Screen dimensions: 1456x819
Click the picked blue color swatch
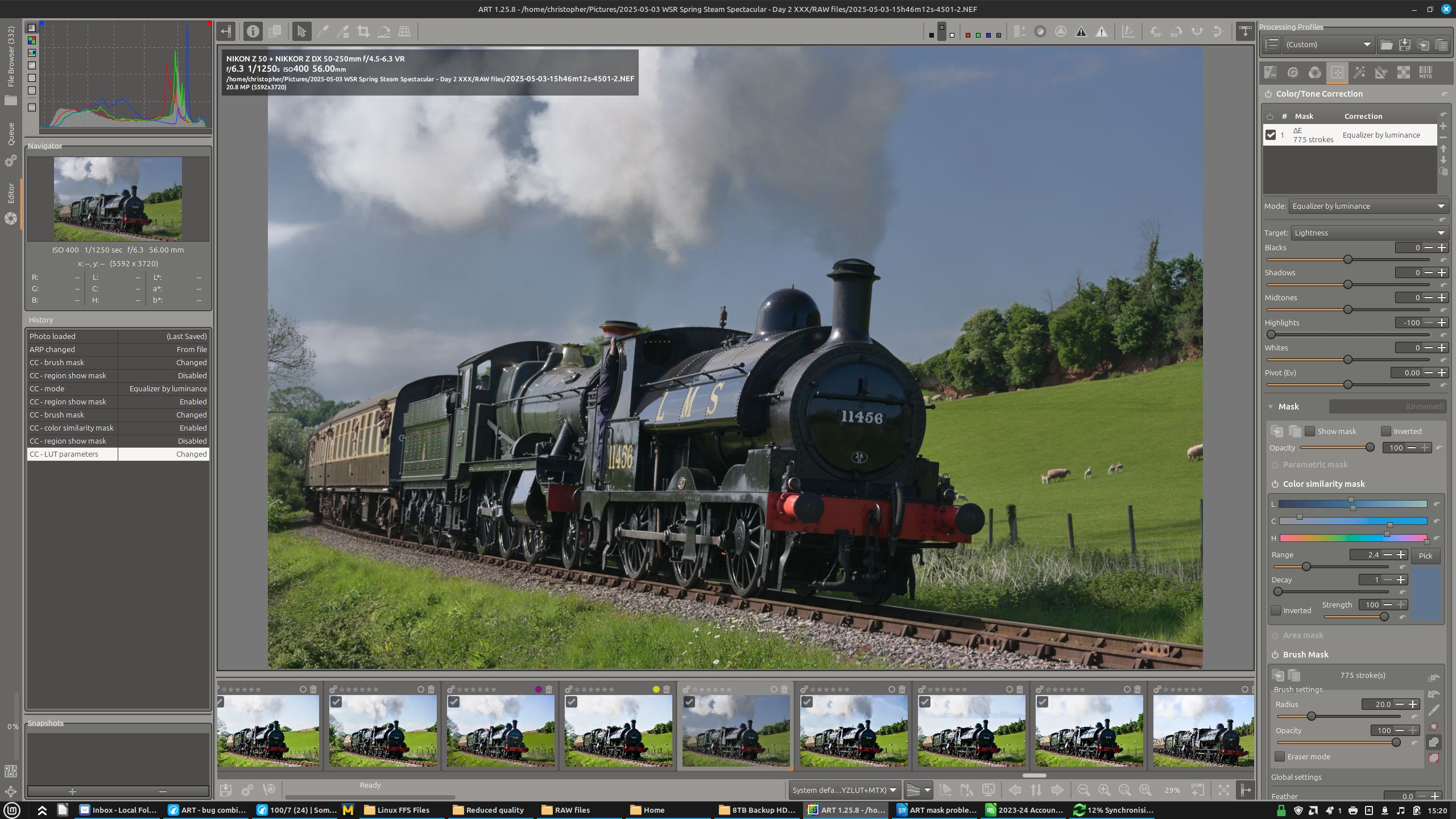(x=1426, y=594)
